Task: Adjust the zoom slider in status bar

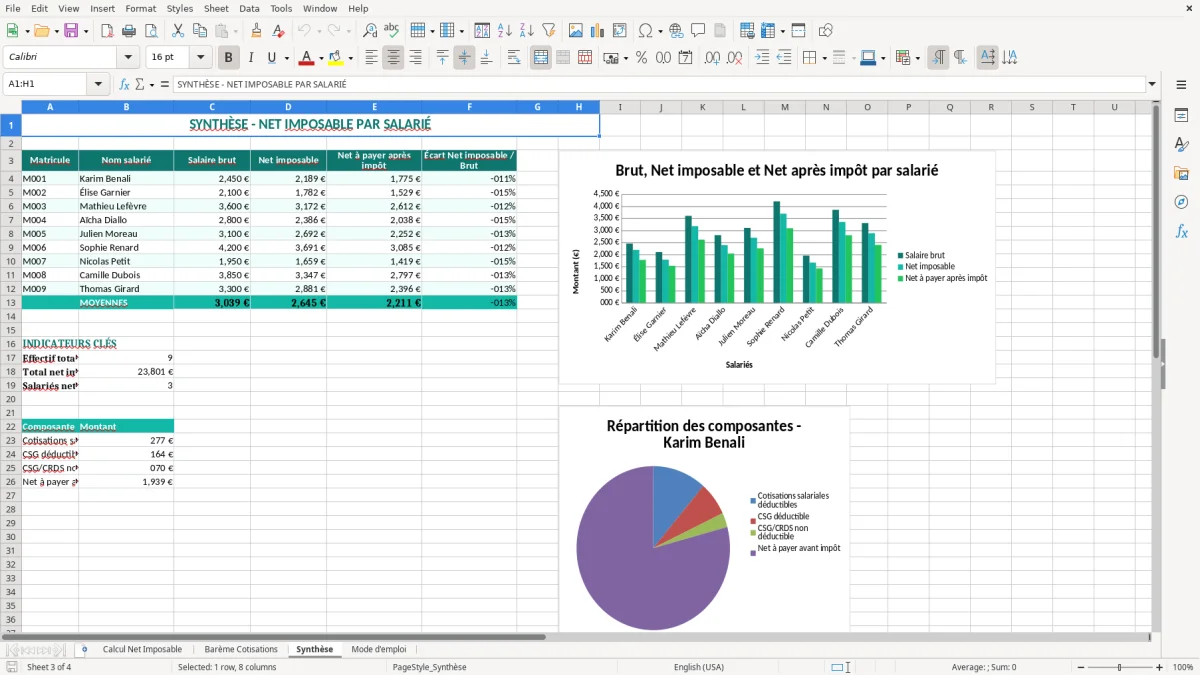Action: point(1119,667)
